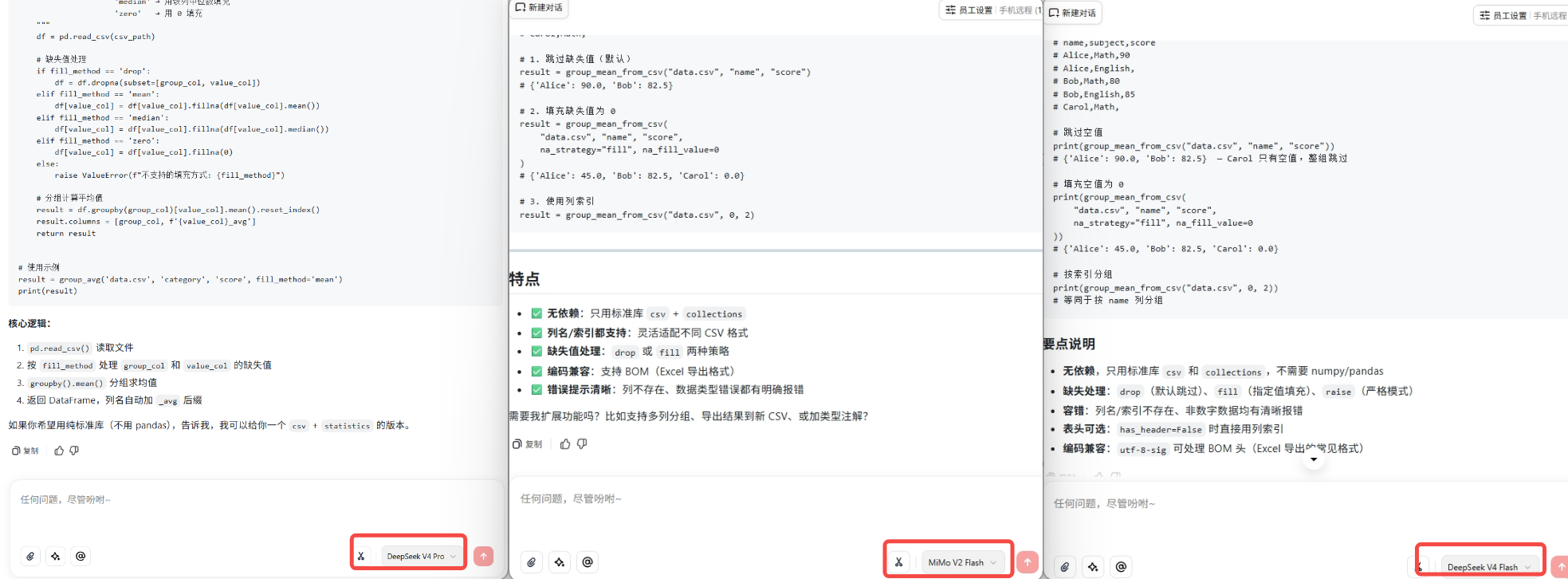This screenshot has height=579, width=1568.
Task: Open 员工设置 in the right panel
Action: pos(1503,15)
